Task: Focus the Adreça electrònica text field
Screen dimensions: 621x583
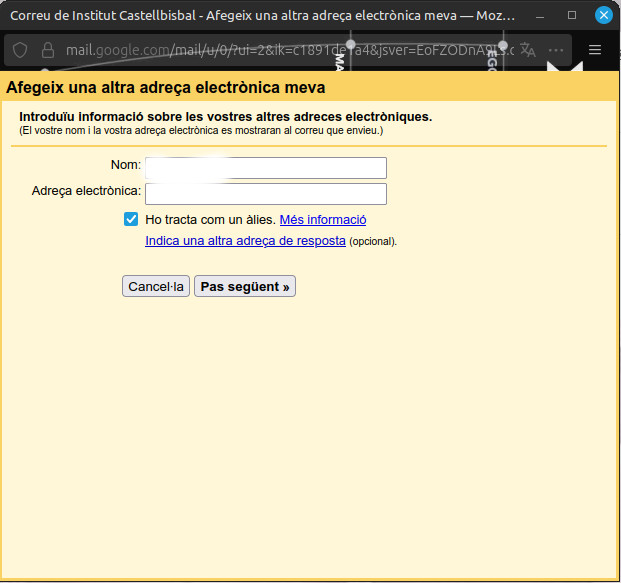Action: (x=265, y=194)
